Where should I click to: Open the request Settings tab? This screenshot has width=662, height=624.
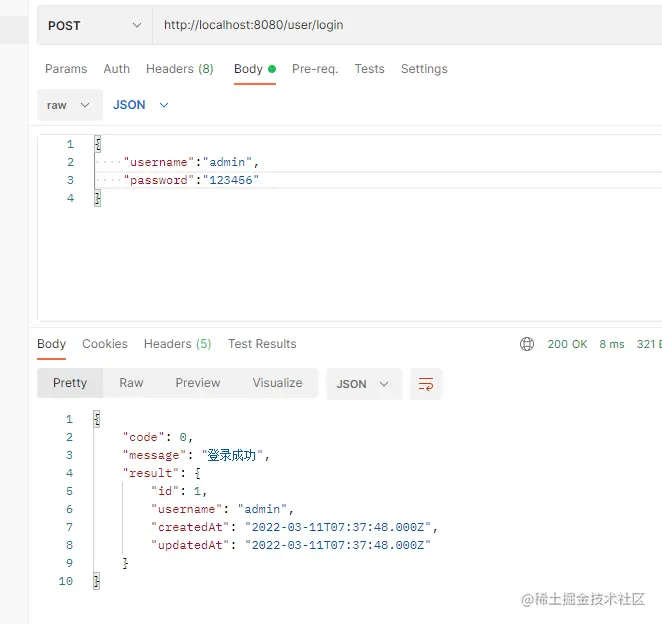coord(424,69)
